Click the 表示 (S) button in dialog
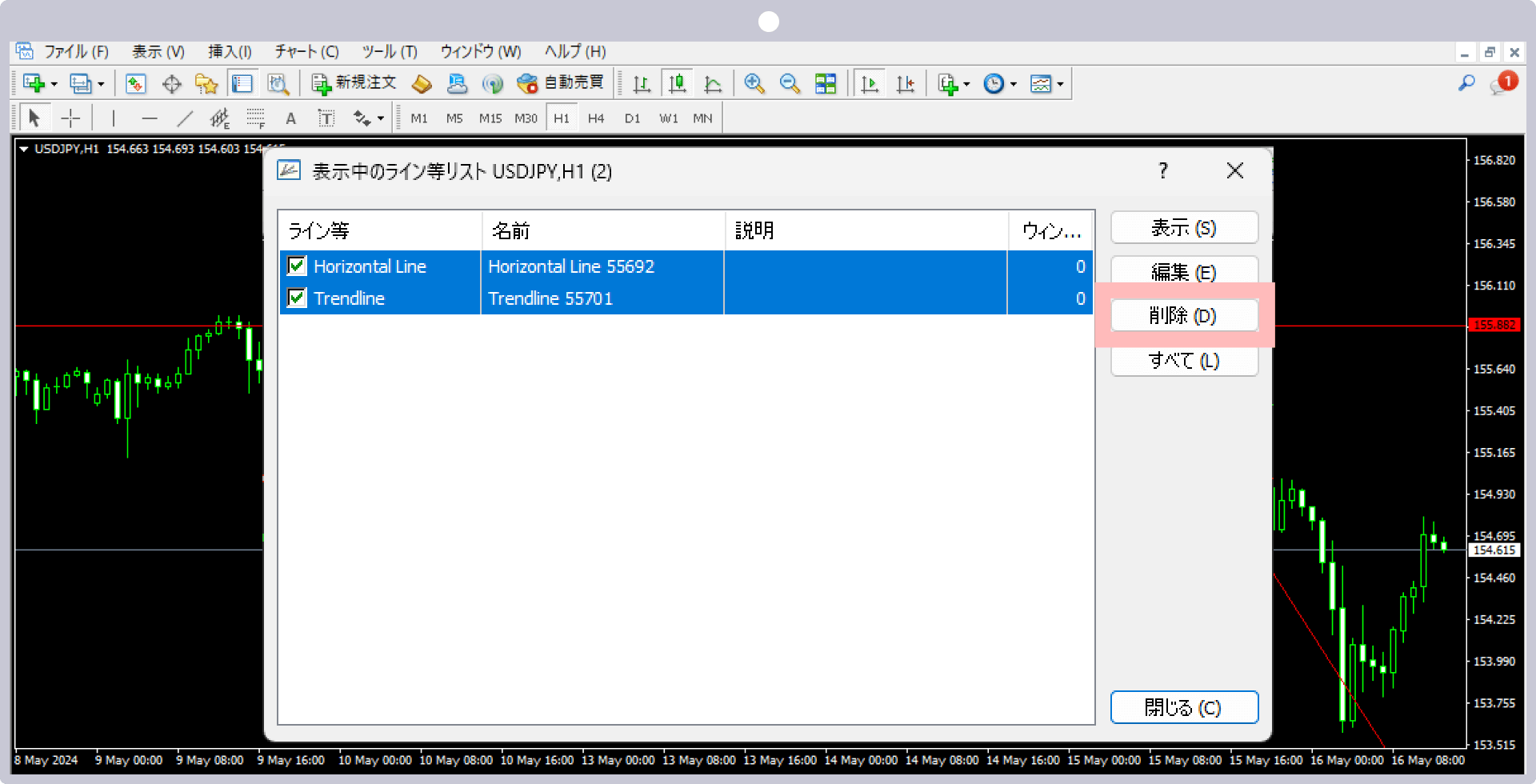1536x784 pixels. (x=1184, y=228)
